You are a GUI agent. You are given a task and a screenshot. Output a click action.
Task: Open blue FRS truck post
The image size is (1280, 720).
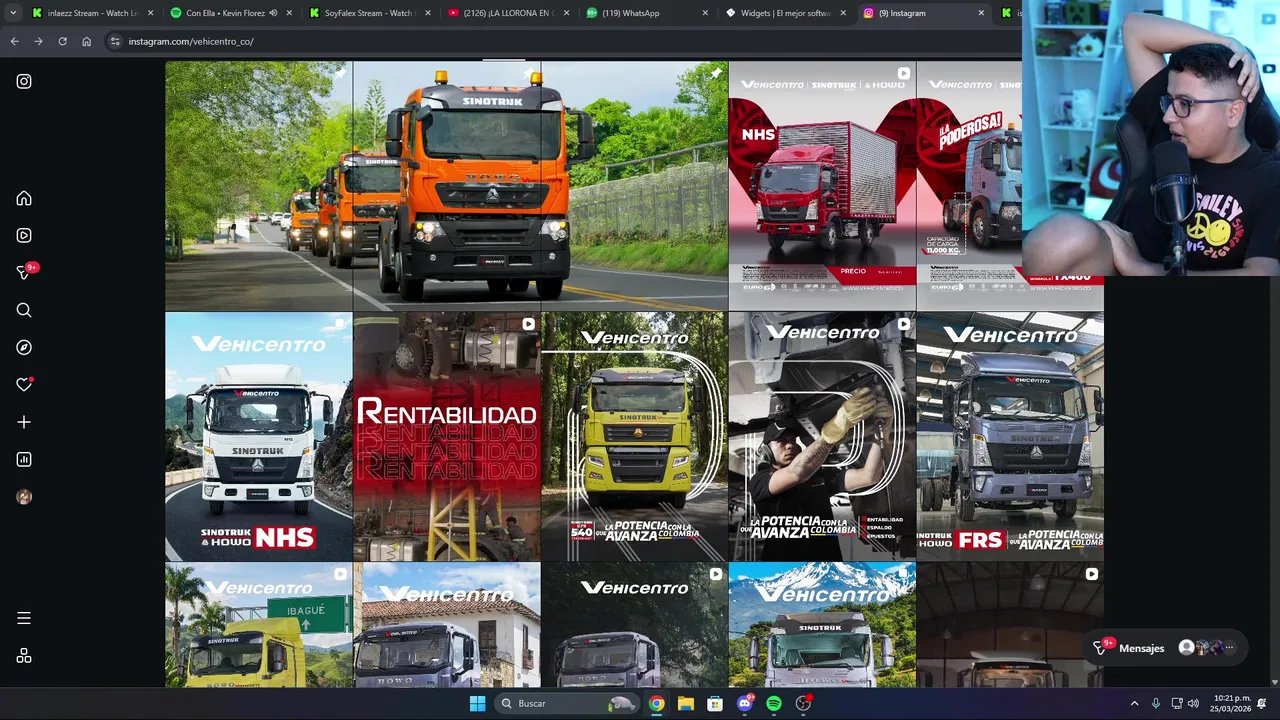click(1010, 436)
